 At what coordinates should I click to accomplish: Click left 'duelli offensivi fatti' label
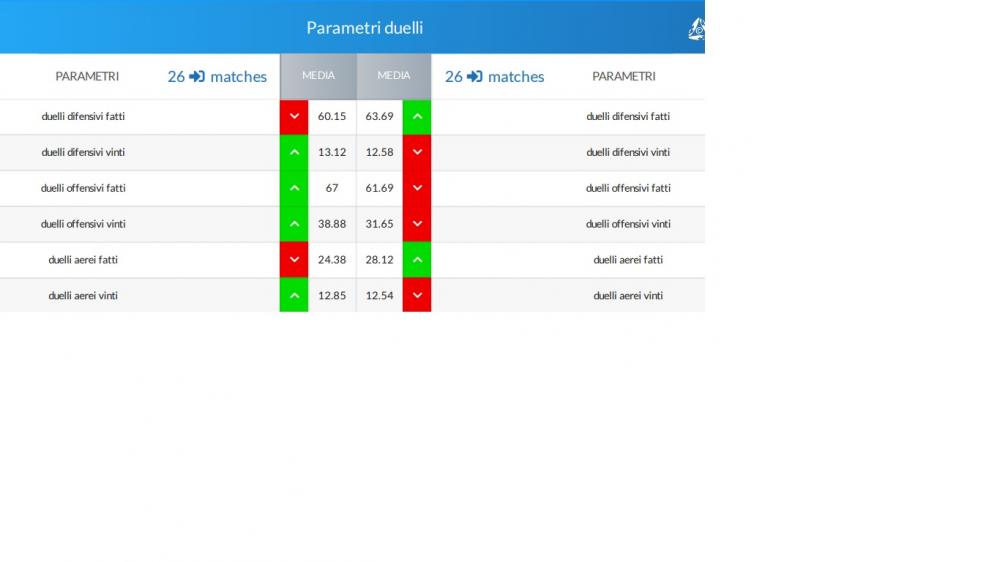click(83, 188)
